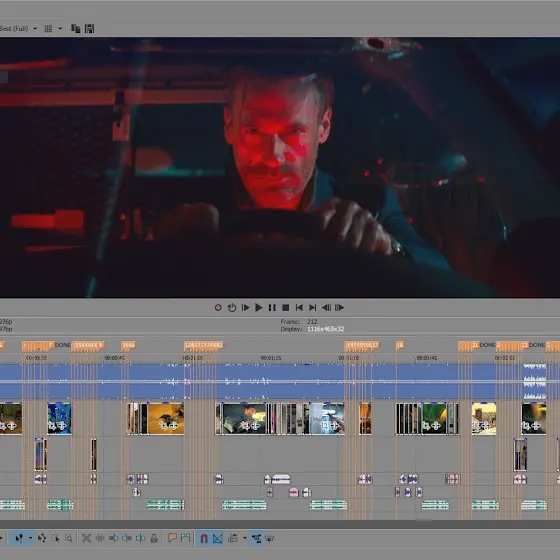
Task: Click the Trim icon with cyan box
Action: click(140, 538)
